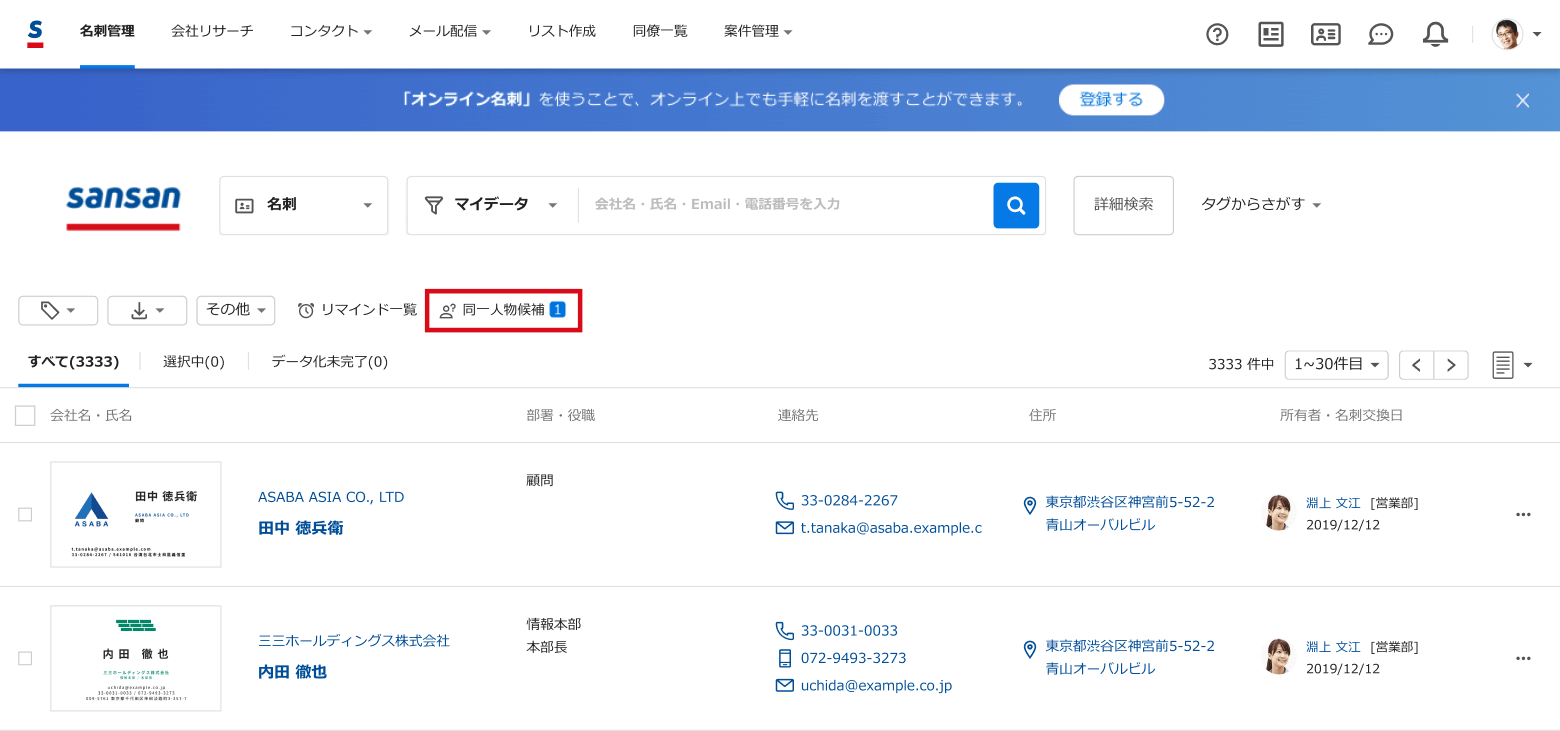Open リマインド一覧

pyautogui.click(x=357, y=310)
